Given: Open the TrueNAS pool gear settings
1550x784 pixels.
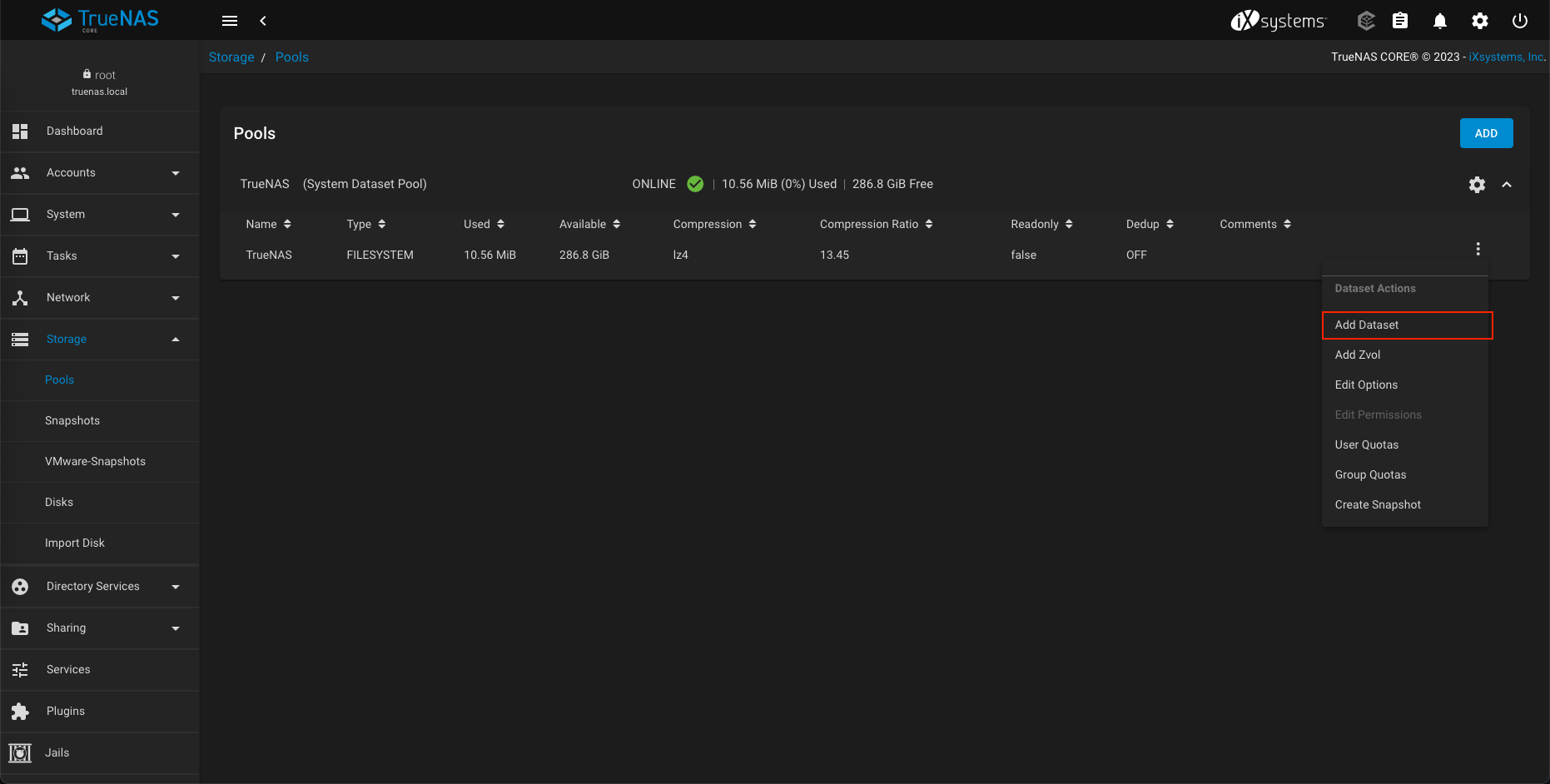Looking at the screenshot, I should (1477, 185).
